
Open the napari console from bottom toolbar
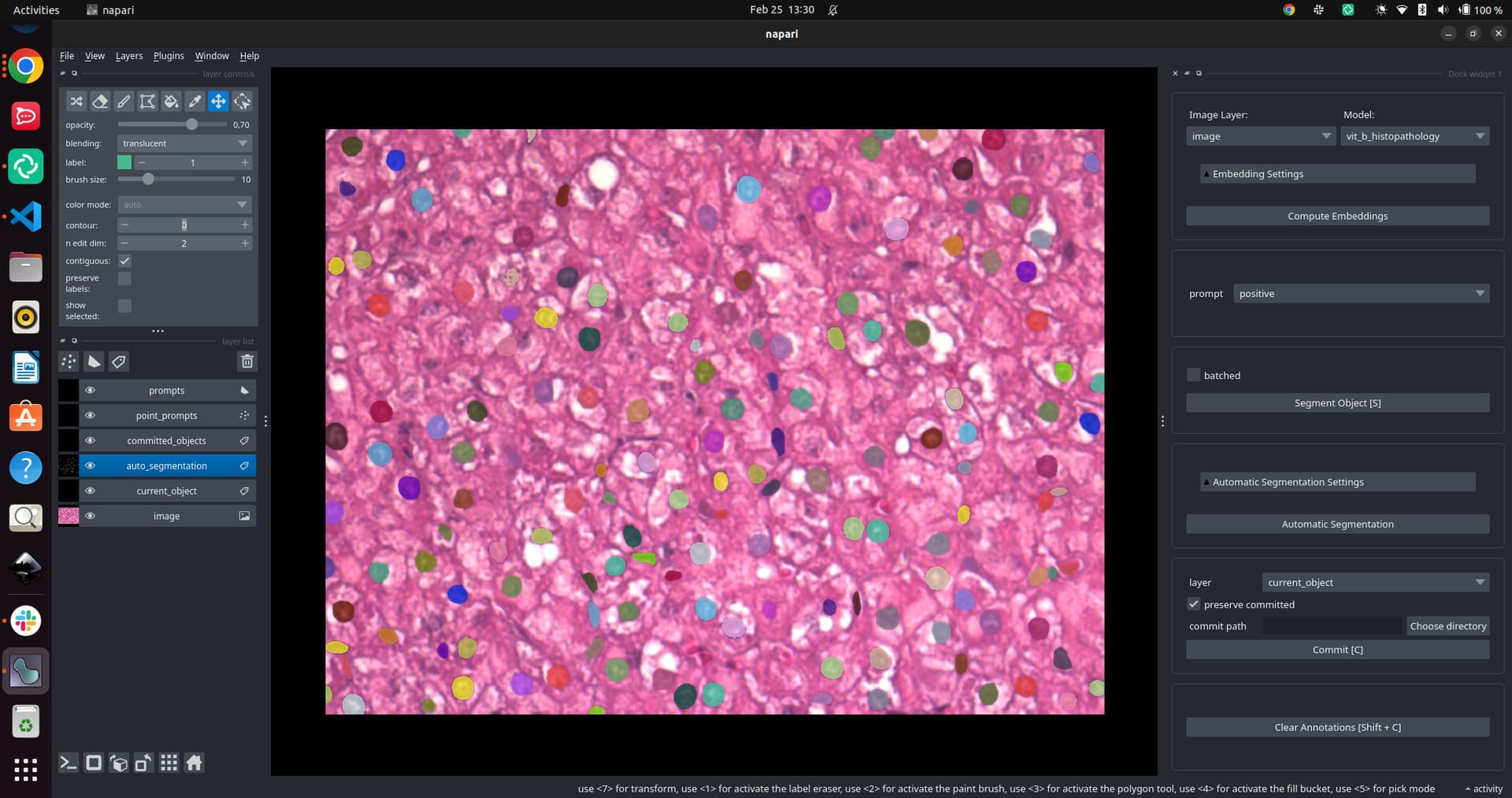click(x=69, y=763)
